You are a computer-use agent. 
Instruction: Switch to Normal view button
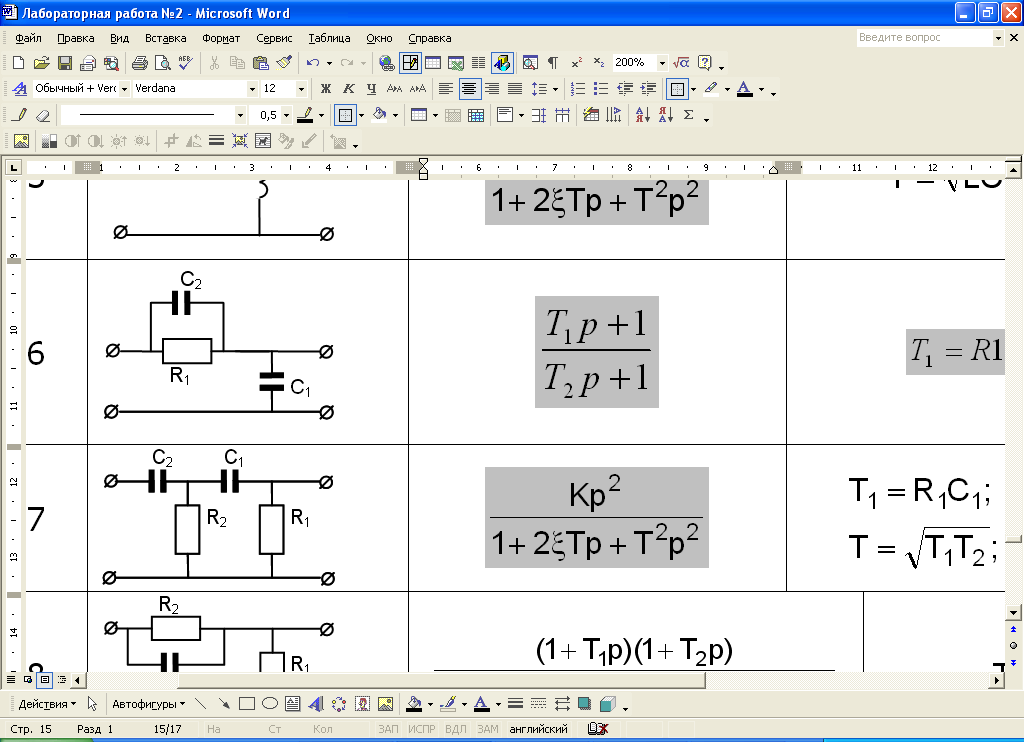(x=11, y=680)
